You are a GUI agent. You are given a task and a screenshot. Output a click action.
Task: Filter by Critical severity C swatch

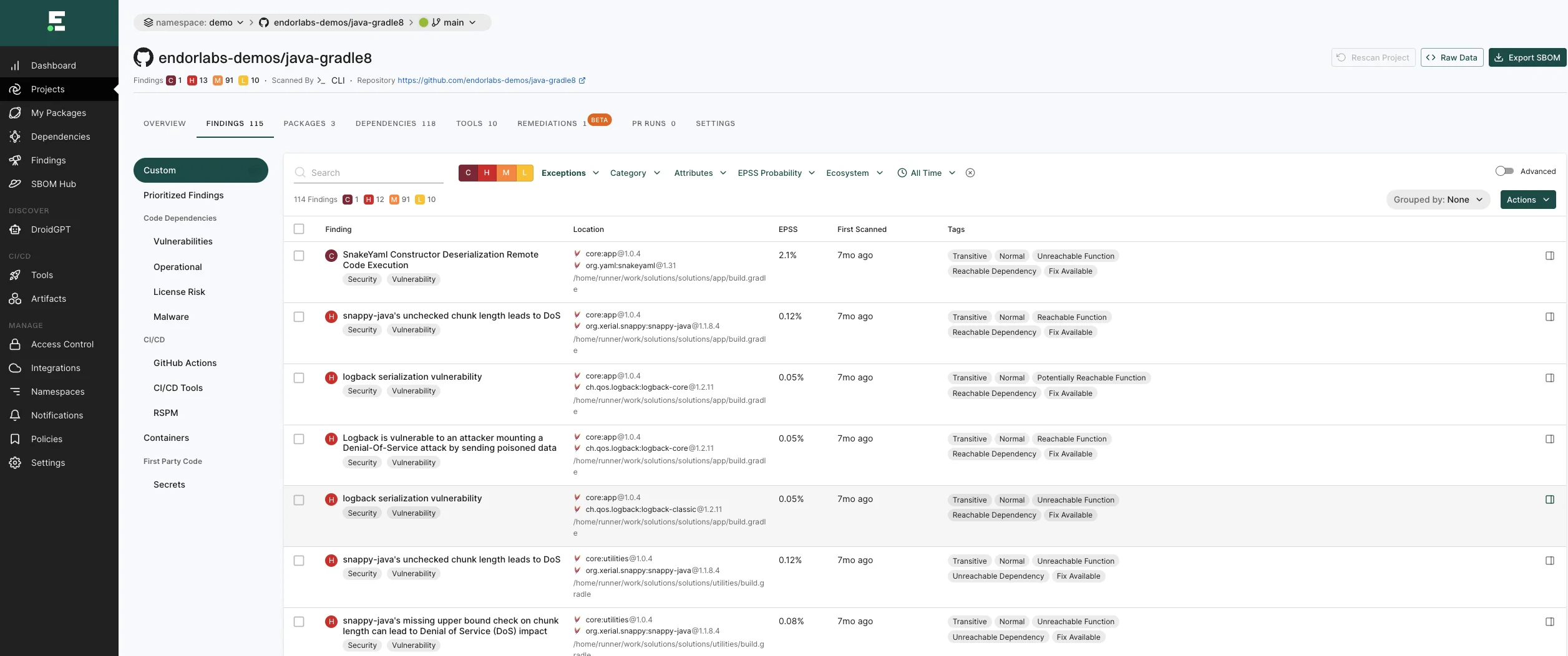click(x=468, y=173)
